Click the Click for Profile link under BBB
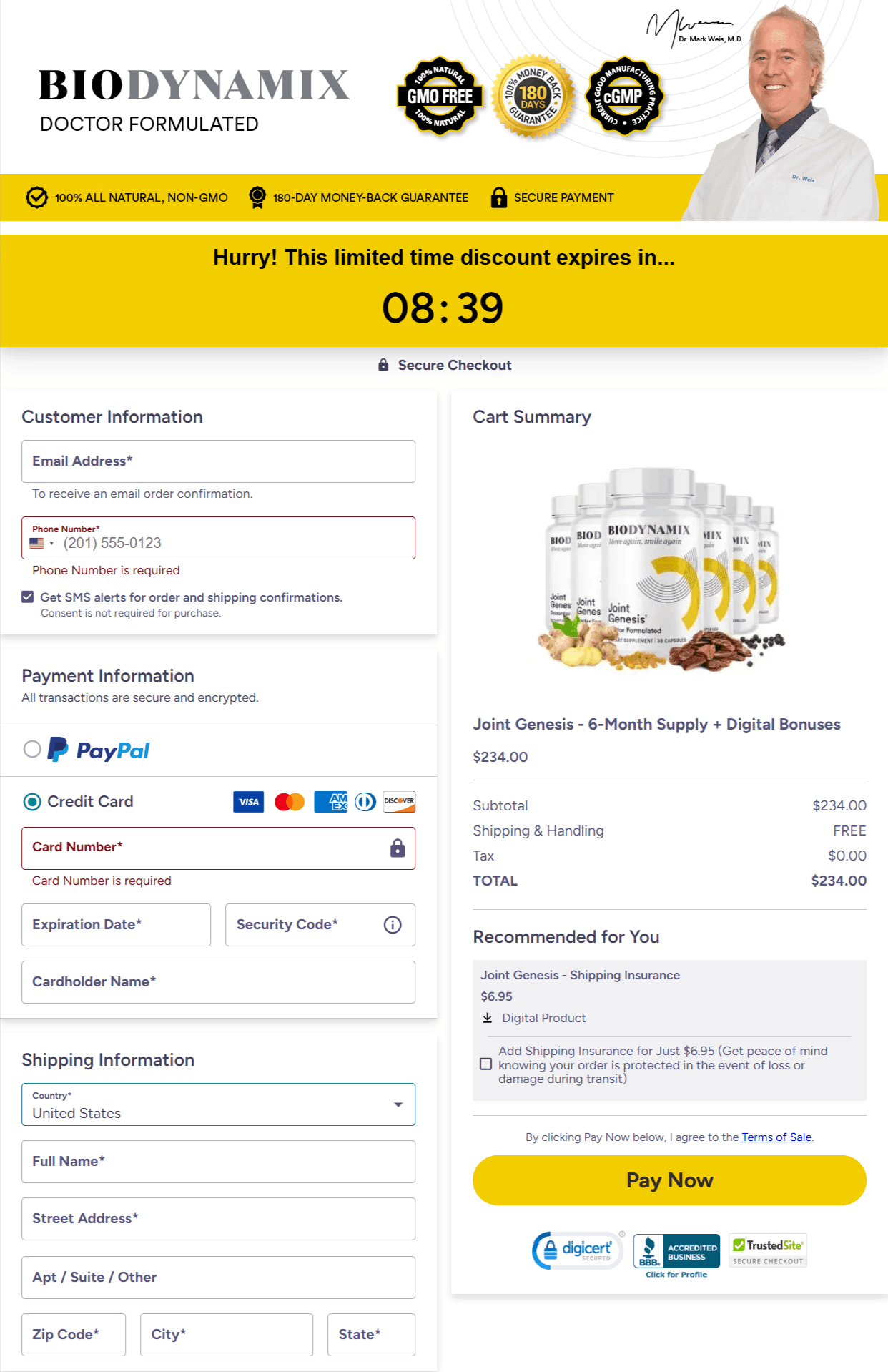The height and width of the screenshot is (1372, 888). (x=676, y=1274)
